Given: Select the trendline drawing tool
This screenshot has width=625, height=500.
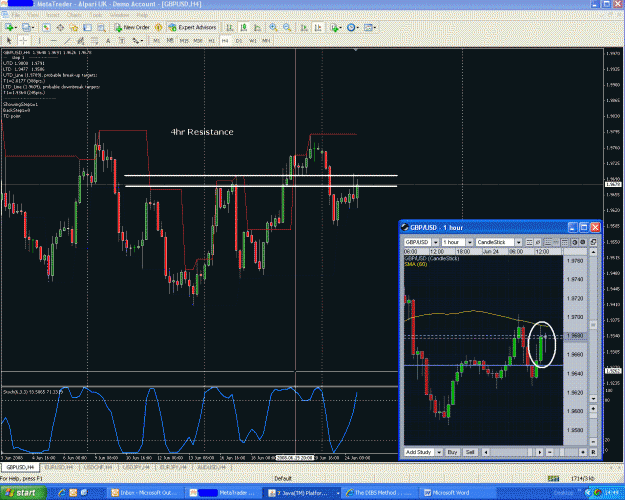Looking at the screenshot, I should click(x=67, y=40).
